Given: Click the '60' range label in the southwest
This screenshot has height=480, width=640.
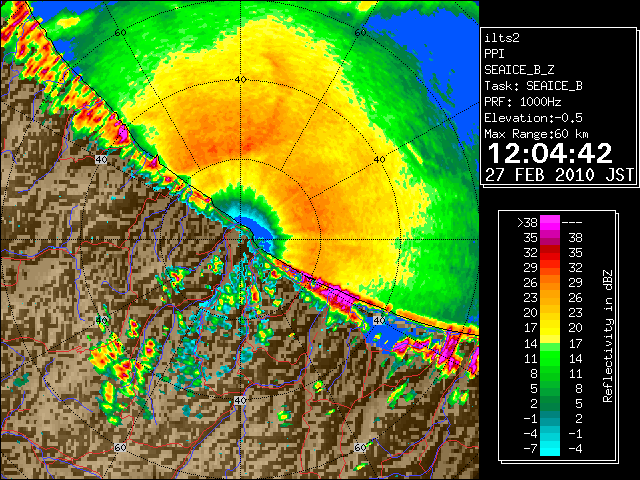Looking at the screenshot, I should (x=120, y=448).
